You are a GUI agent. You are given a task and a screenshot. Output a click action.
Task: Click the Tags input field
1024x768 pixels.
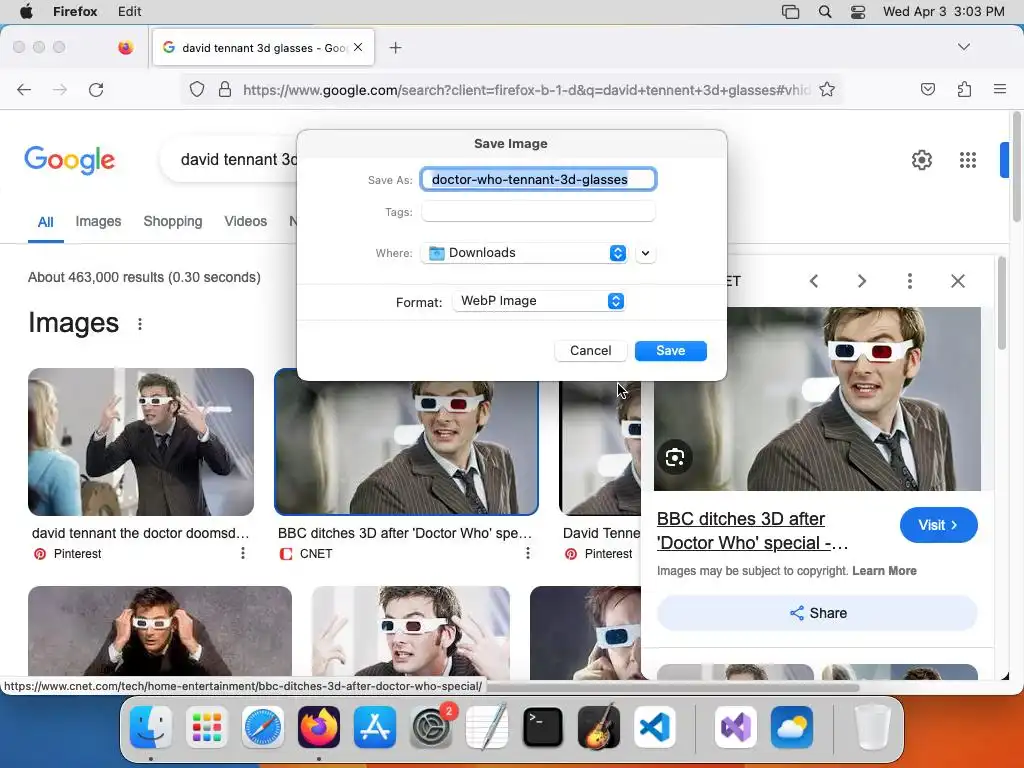pyautogui.click(x=538, y=212)
